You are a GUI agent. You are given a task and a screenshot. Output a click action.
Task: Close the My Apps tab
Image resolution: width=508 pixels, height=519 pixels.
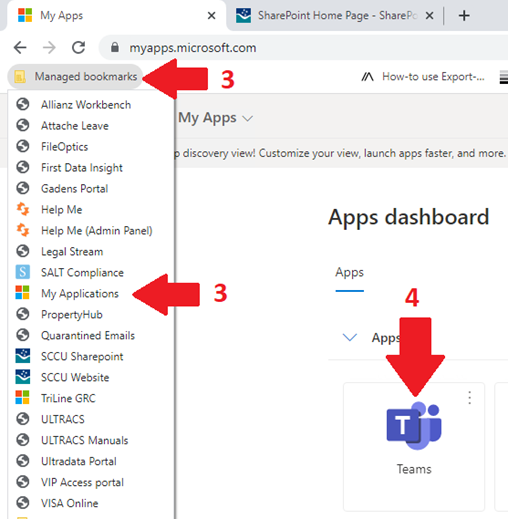(211, 15)
